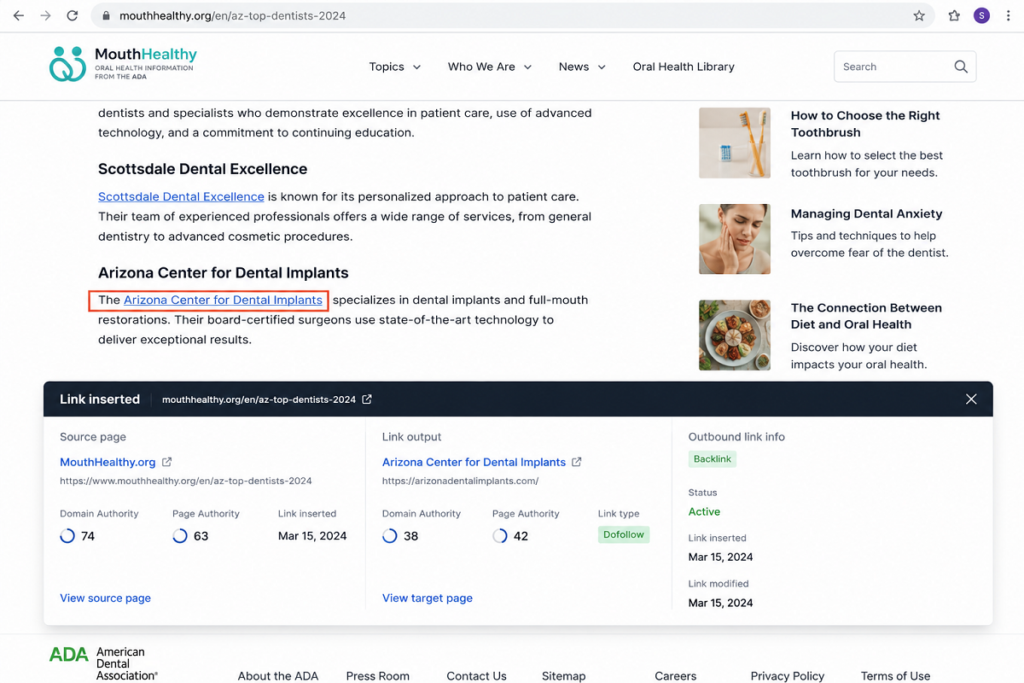Open the purple S profile avatar

click(982, 16)
